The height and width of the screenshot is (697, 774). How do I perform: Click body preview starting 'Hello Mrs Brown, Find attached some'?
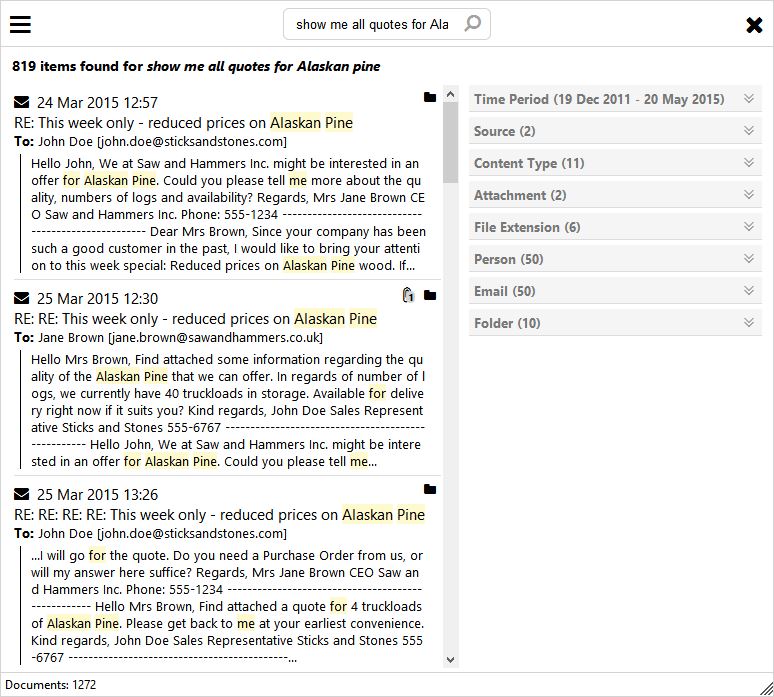click(228, 410)
